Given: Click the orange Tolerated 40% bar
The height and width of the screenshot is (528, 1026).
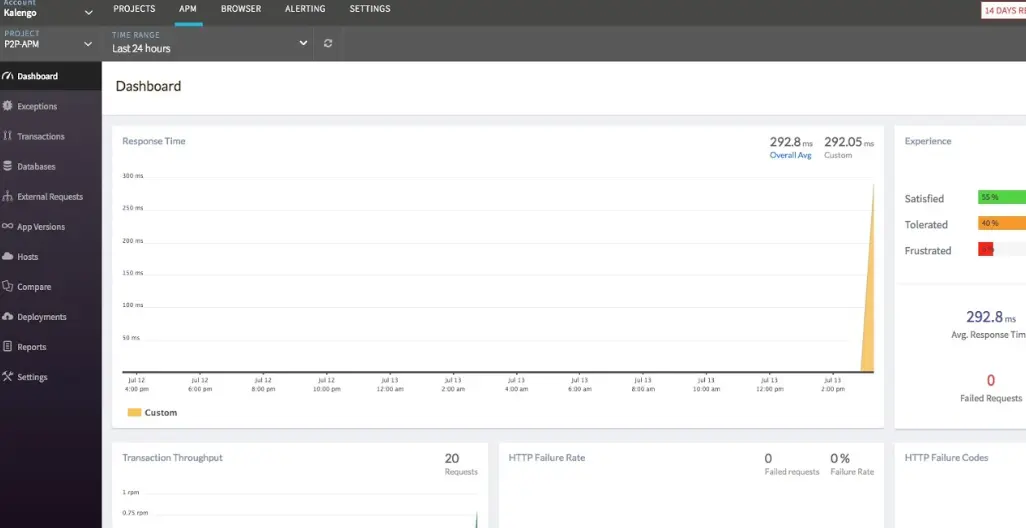Looking at the screenshot, I should click(1002, 223).
